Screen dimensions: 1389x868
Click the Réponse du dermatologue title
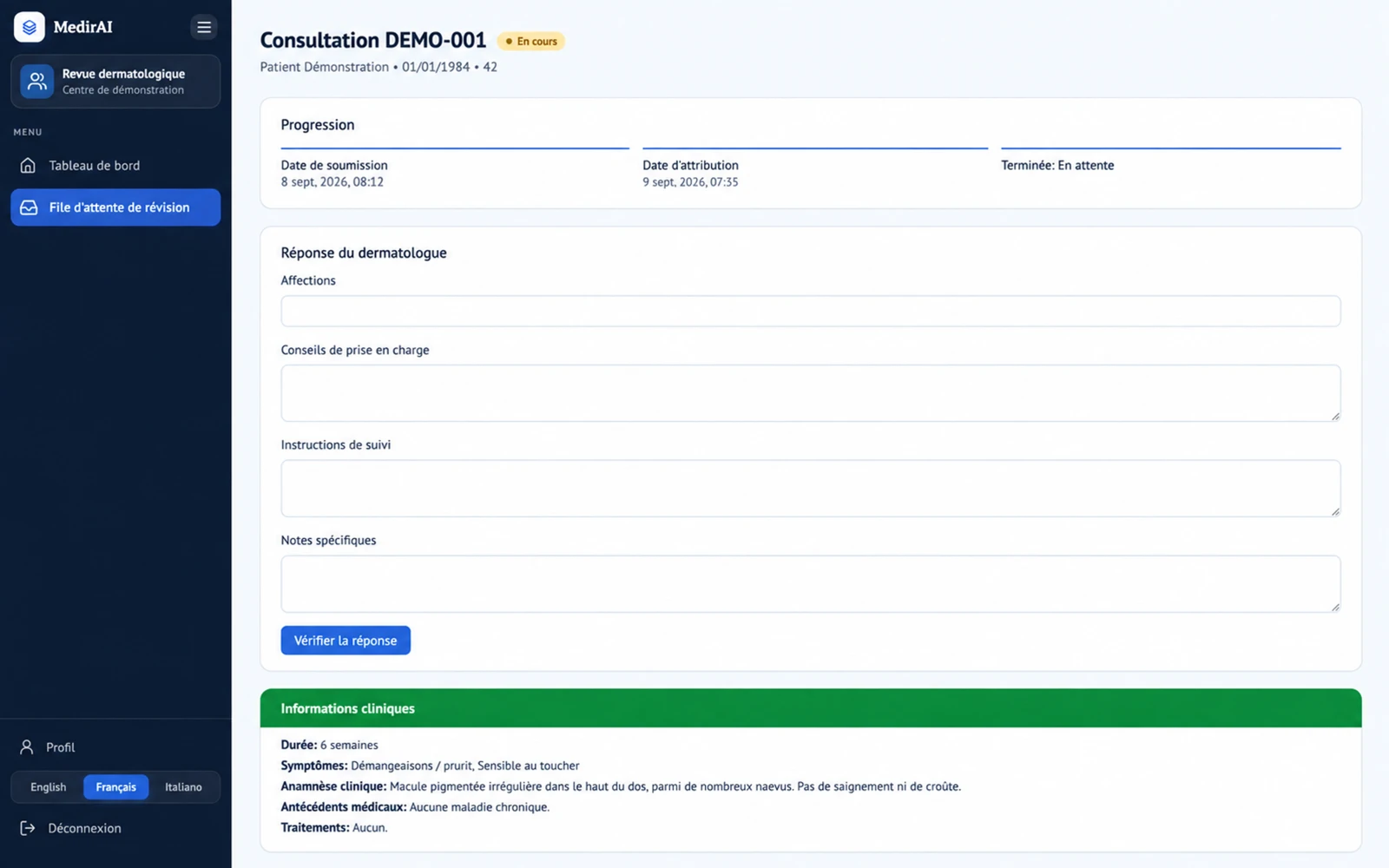pyautogui.click(x=364, y=253)
